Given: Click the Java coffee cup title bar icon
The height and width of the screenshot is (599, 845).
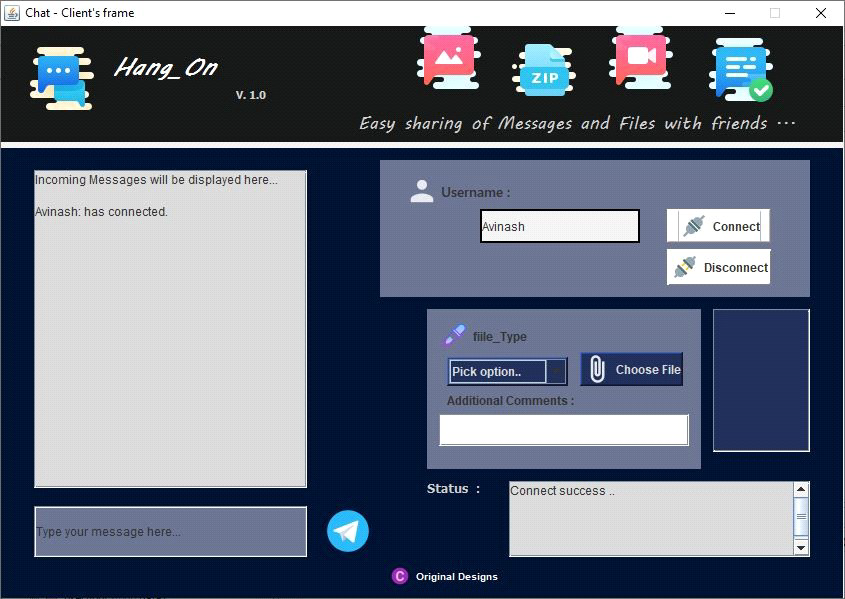Looking at the screenshot, I should [x=13, y=12].
